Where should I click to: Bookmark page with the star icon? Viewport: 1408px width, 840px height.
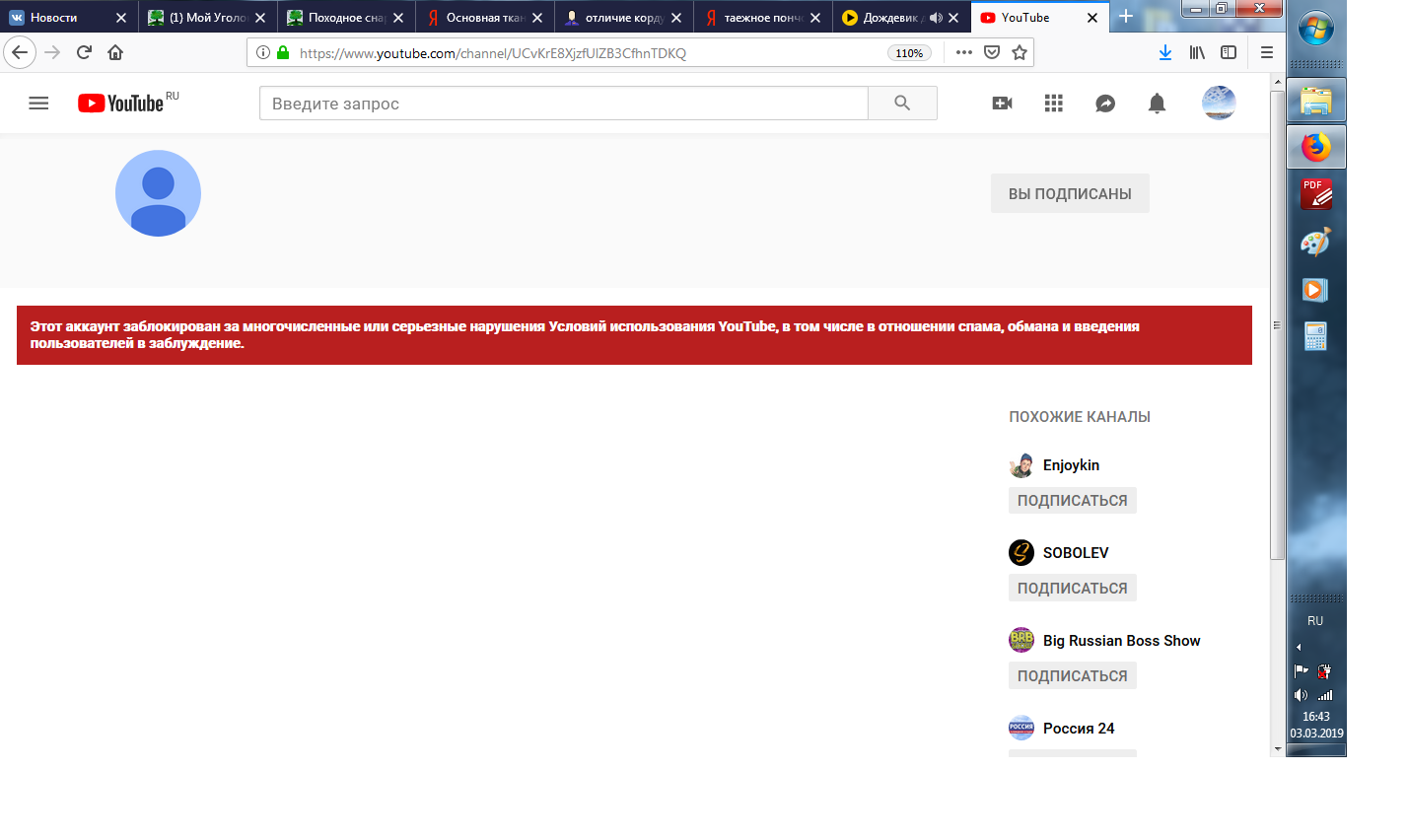1020,53
